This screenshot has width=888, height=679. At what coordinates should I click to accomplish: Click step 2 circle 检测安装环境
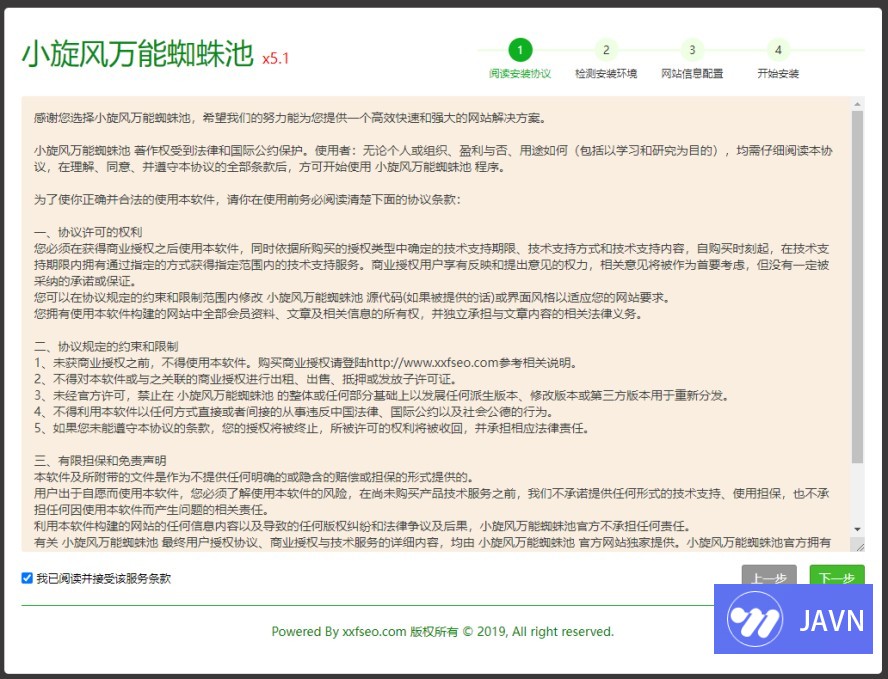point(606,50)
